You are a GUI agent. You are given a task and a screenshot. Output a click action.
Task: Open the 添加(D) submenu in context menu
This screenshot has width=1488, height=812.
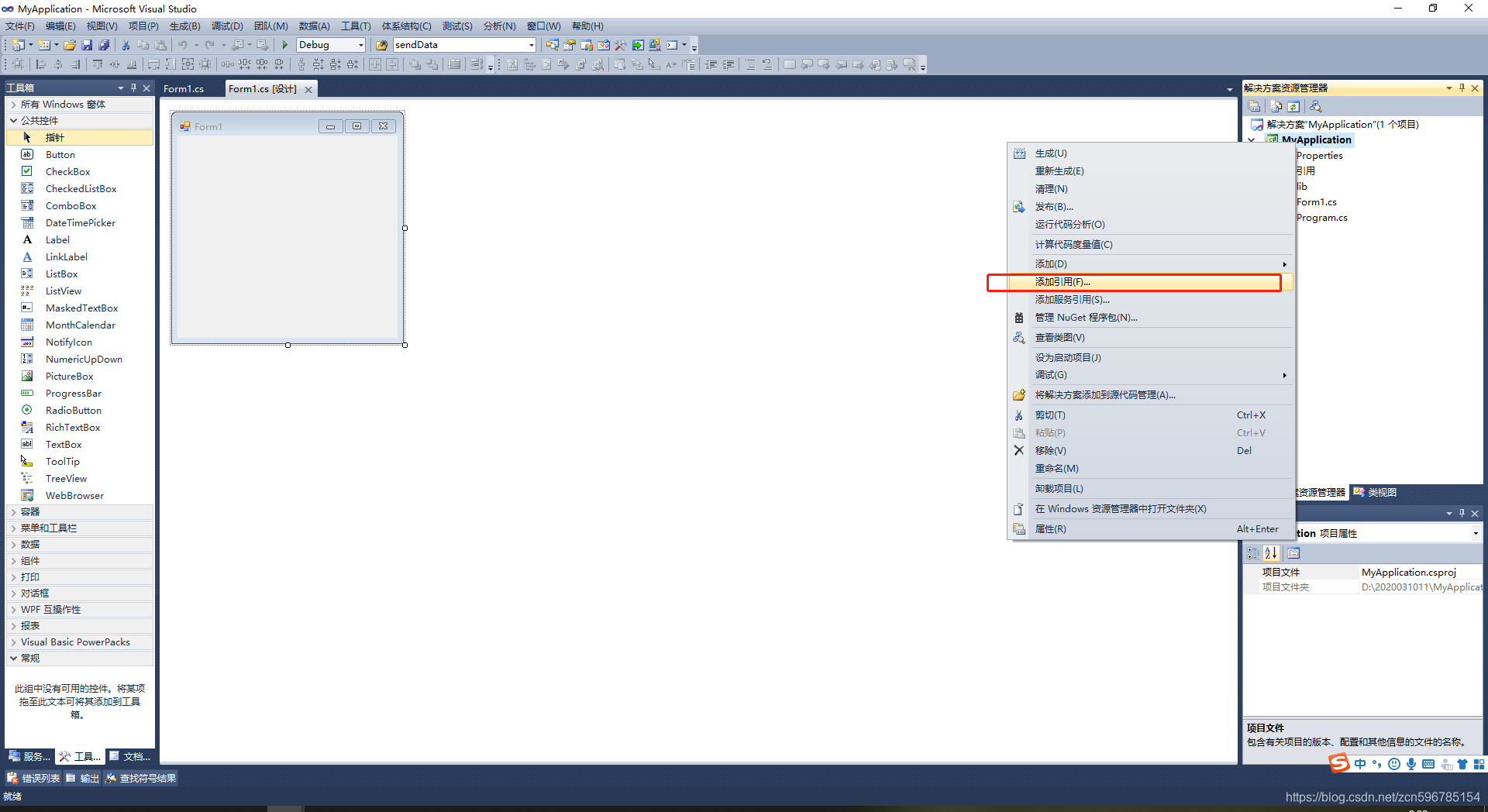(x=1151, y=264)
